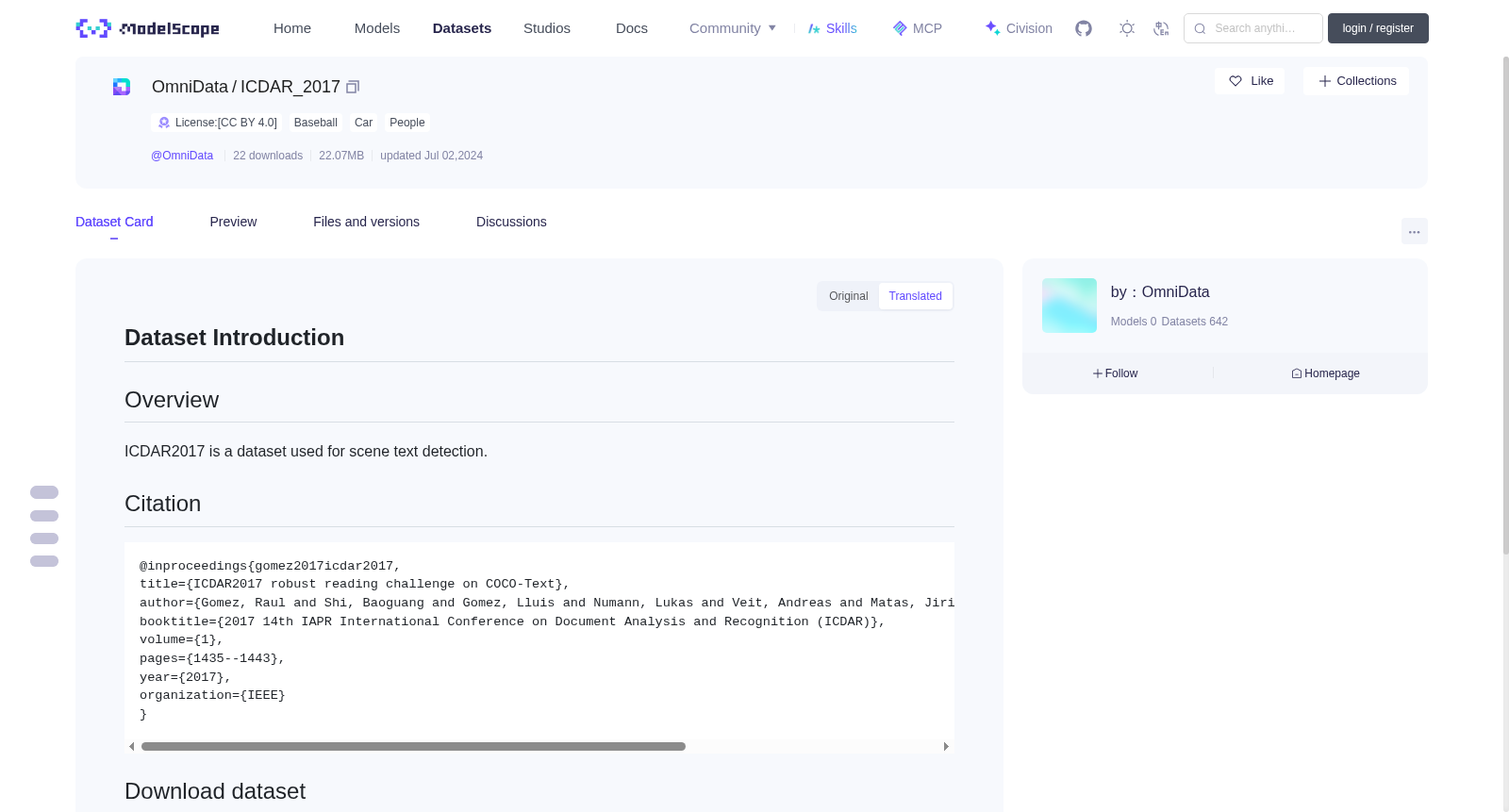Click the citation scroll right arrow

click(946, 746)
